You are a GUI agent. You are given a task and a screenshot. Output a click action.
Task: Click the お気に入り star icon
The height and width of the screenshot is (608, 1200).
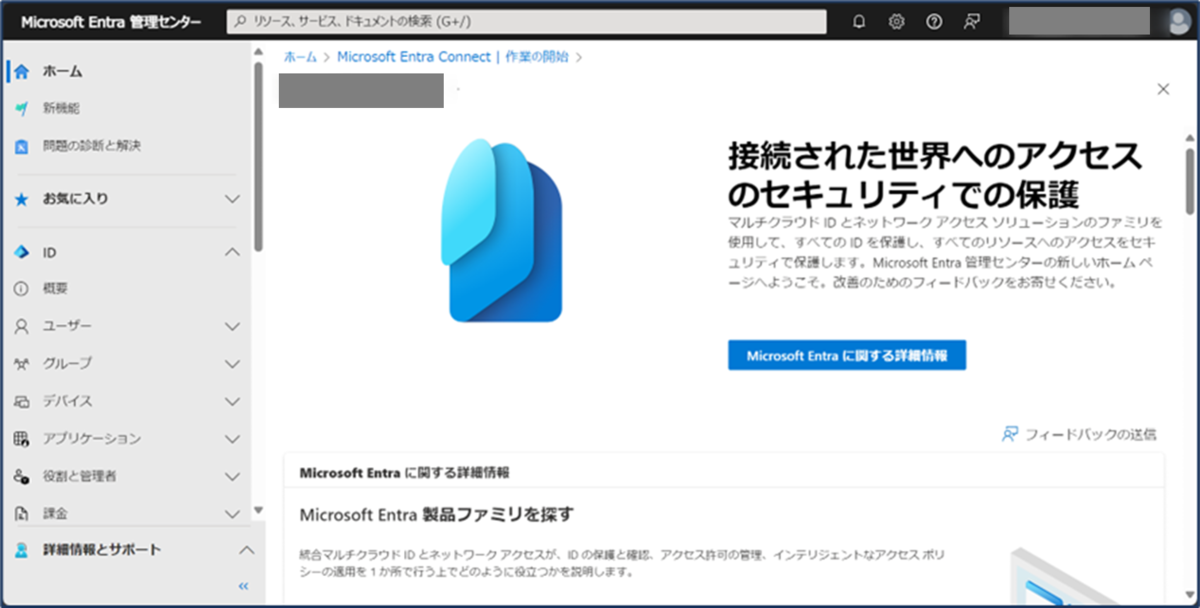coord(22,199)
